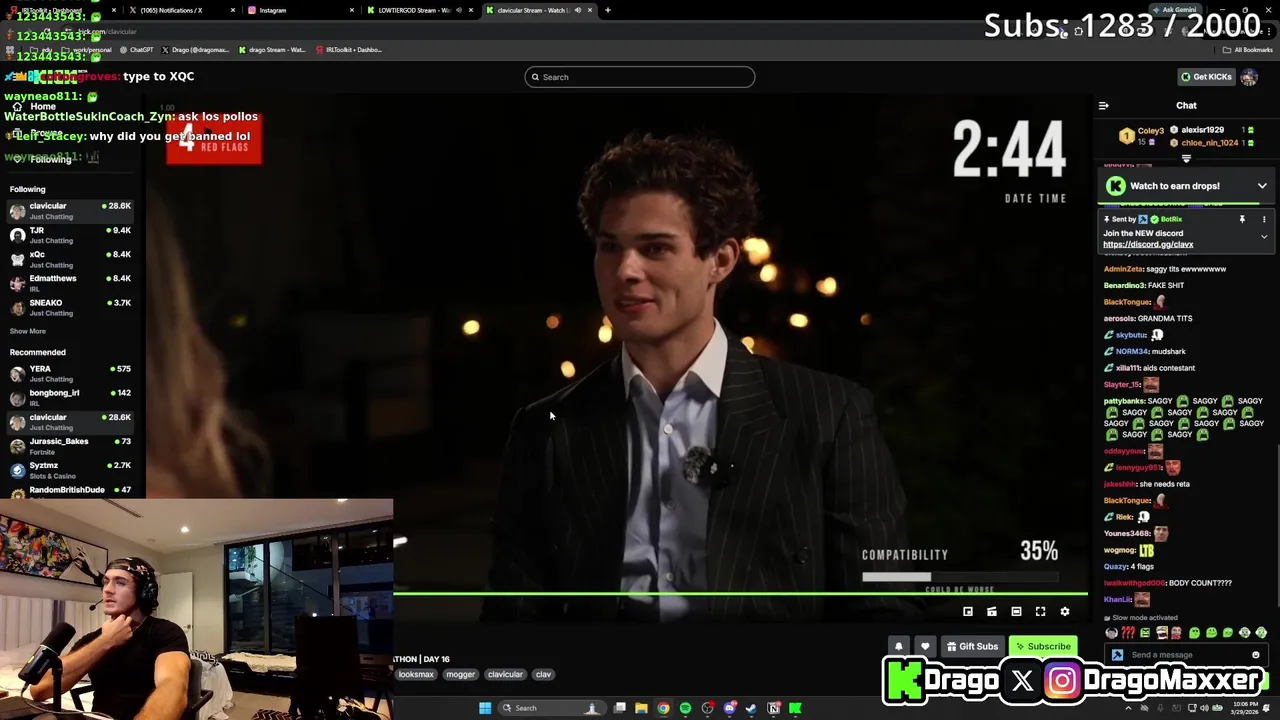Expand the pinned Discord message chevron
Screen dimensions: 1280x720
[1263, 237]
